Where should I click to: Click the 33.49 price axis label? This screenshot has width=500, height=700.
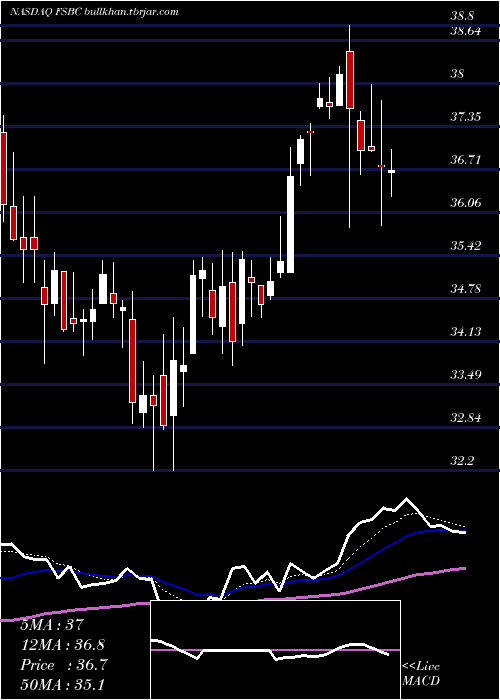(x=465, y=375)
